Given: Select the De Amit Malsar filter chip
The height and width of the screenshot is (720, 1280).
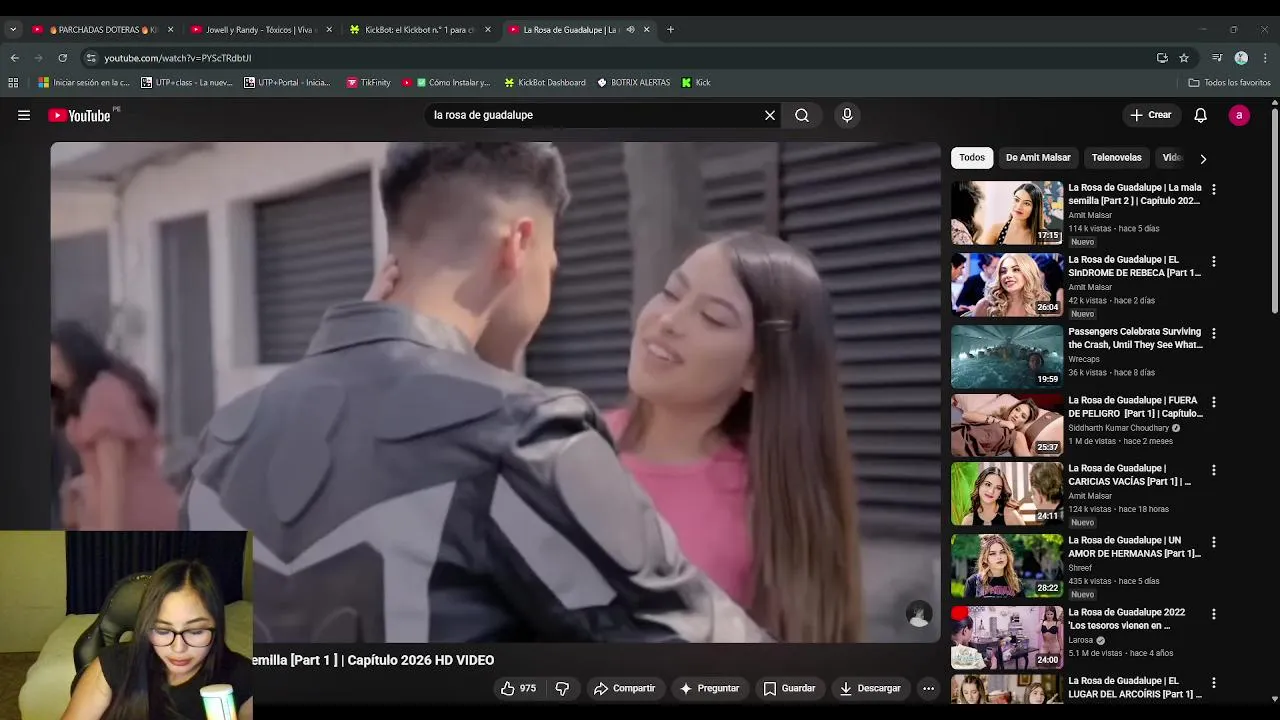Looking at the screenshot, I should click(x=1038, y=158).
